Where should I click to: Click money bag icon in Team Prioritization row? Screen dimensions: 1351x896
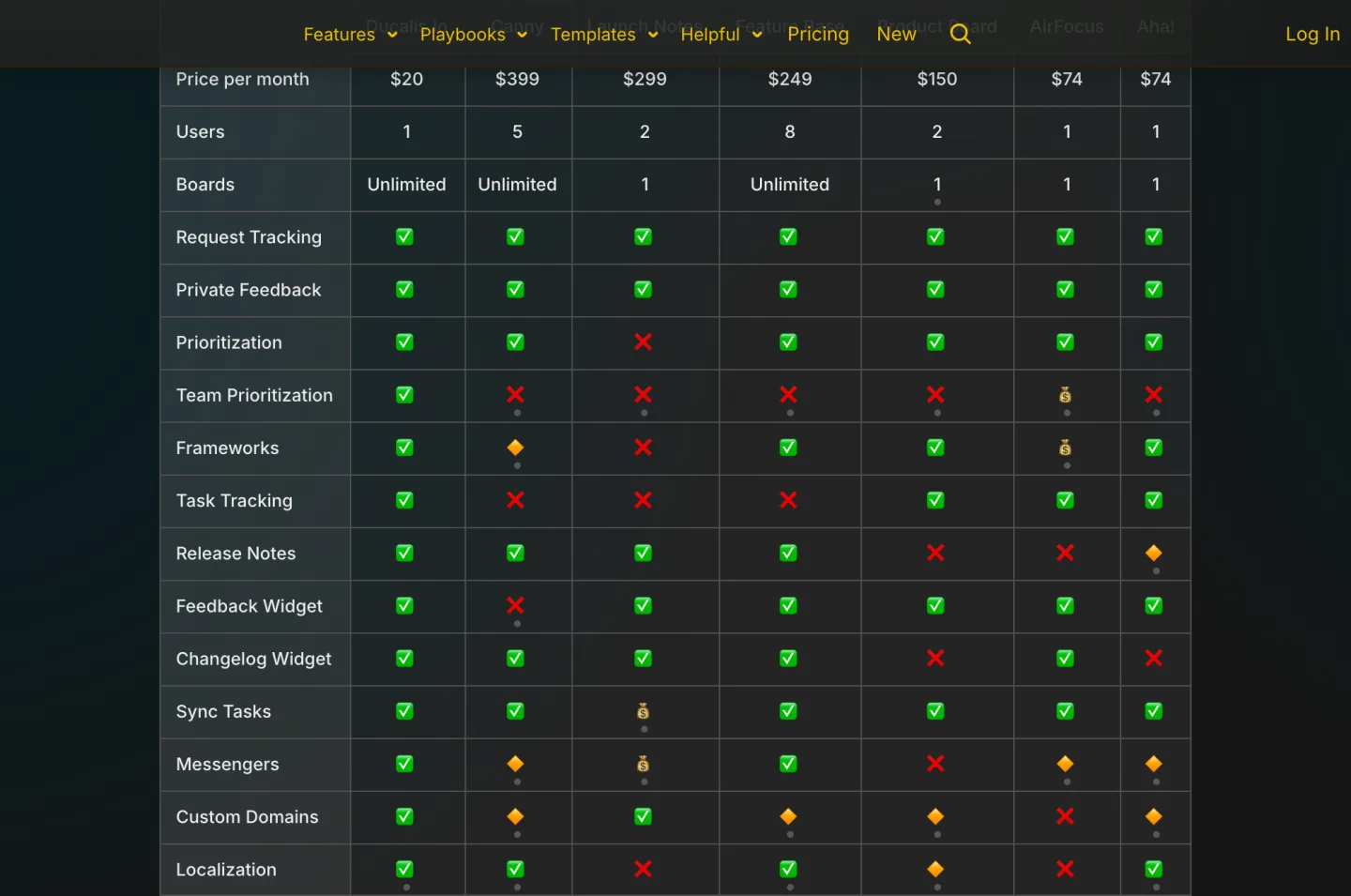pyautogui.click(x=1065, y=395)
